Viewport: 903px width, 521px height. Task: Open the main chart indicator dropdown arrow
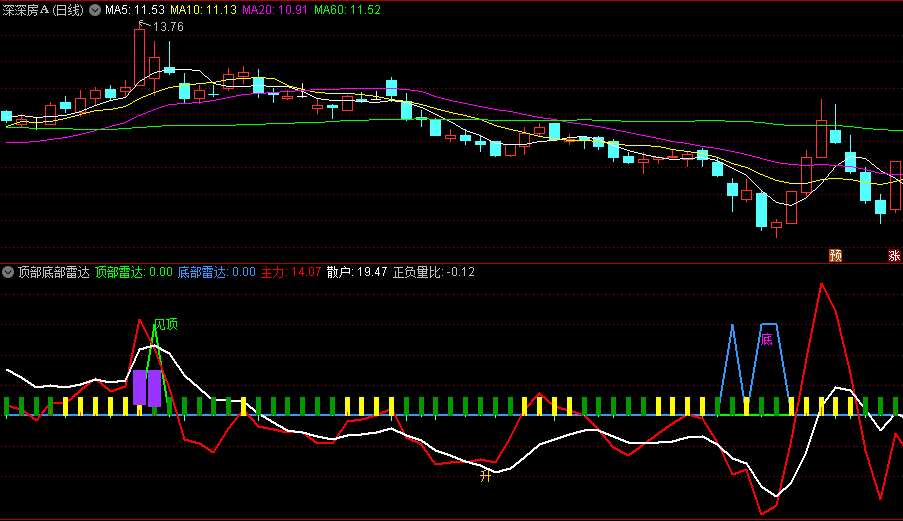point(95,10)
